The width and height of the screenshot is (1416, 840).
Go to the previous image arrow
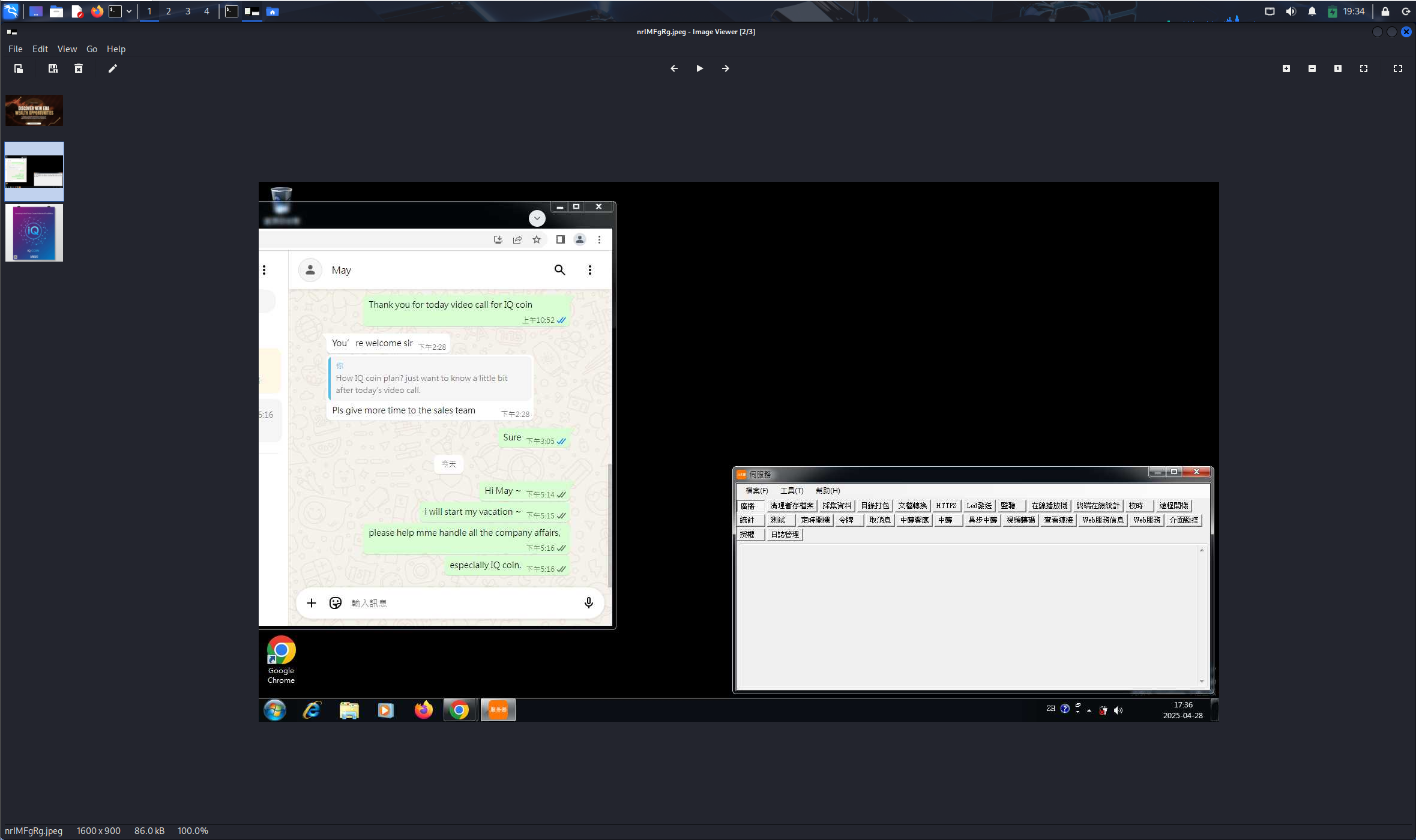pyautogui.click(x=674, y=68)
